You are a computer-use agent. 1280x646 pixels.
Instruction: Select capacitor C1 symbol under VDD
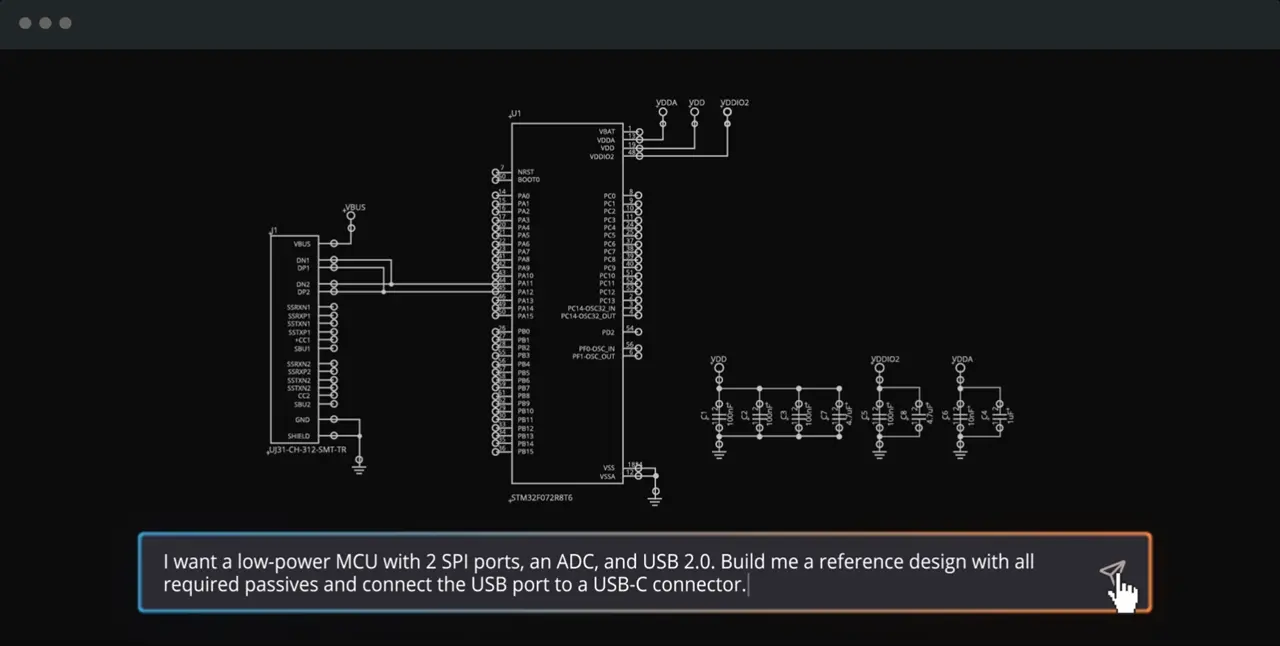click(718, 414)
